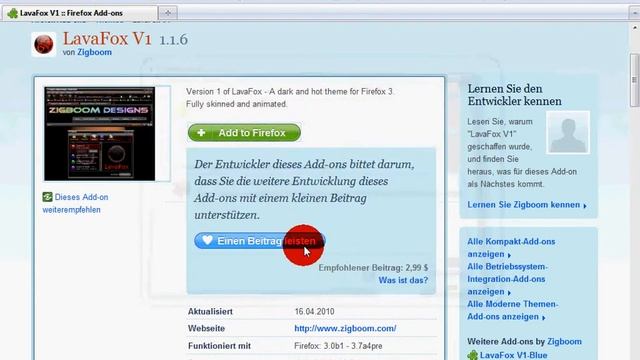
Task: Open the Zigboom author link under the title
Action: coord(94,52)
